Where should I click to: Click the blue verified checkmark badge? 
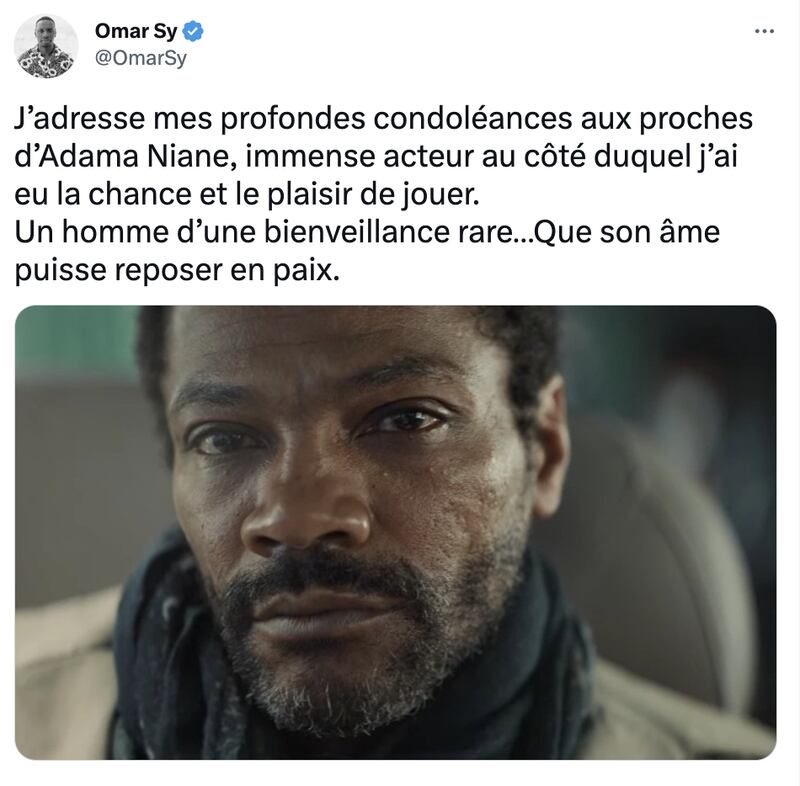click(x=193, y=32)
